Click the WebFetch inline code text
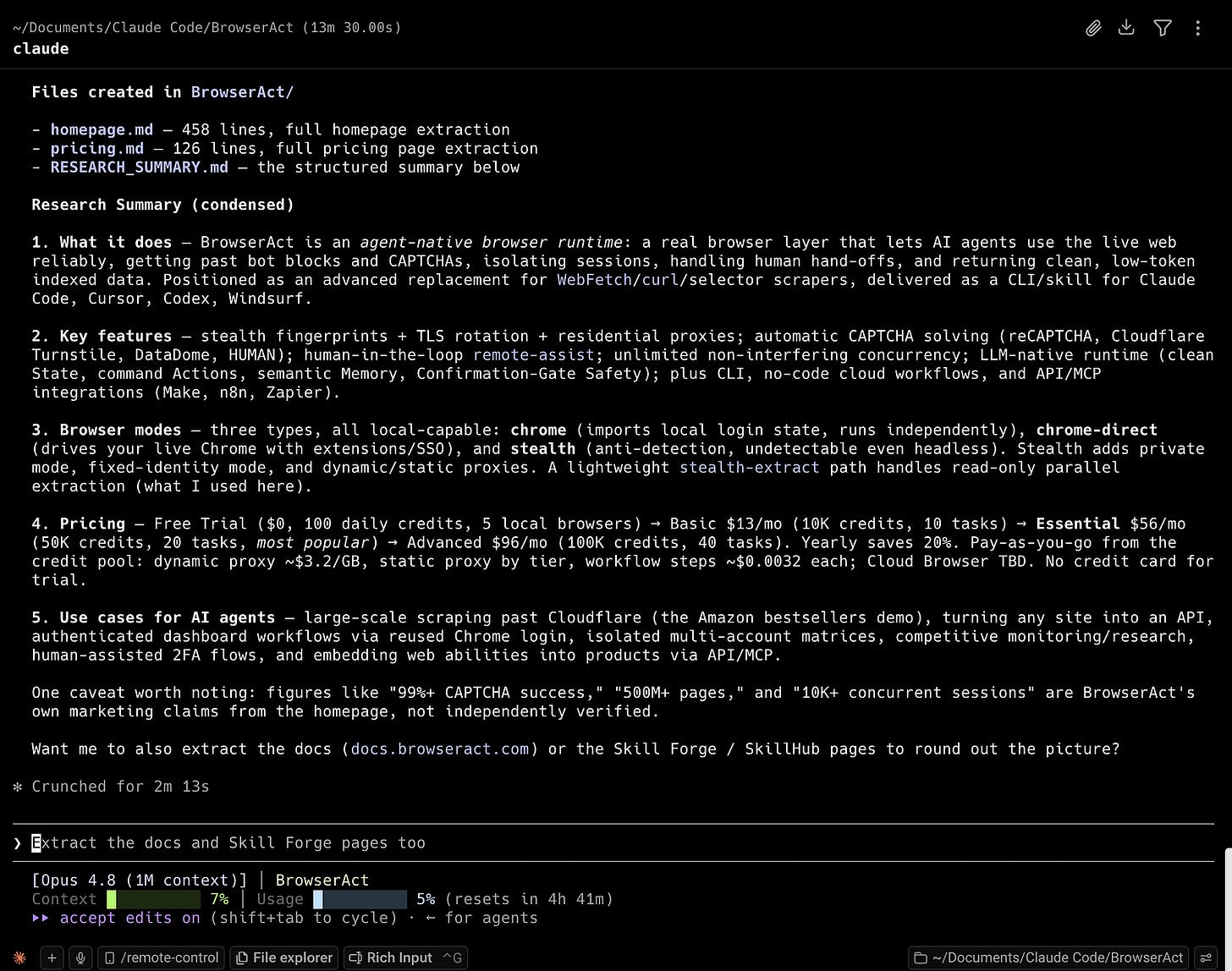Viewport: 1232px width, 971px height. 594,279
